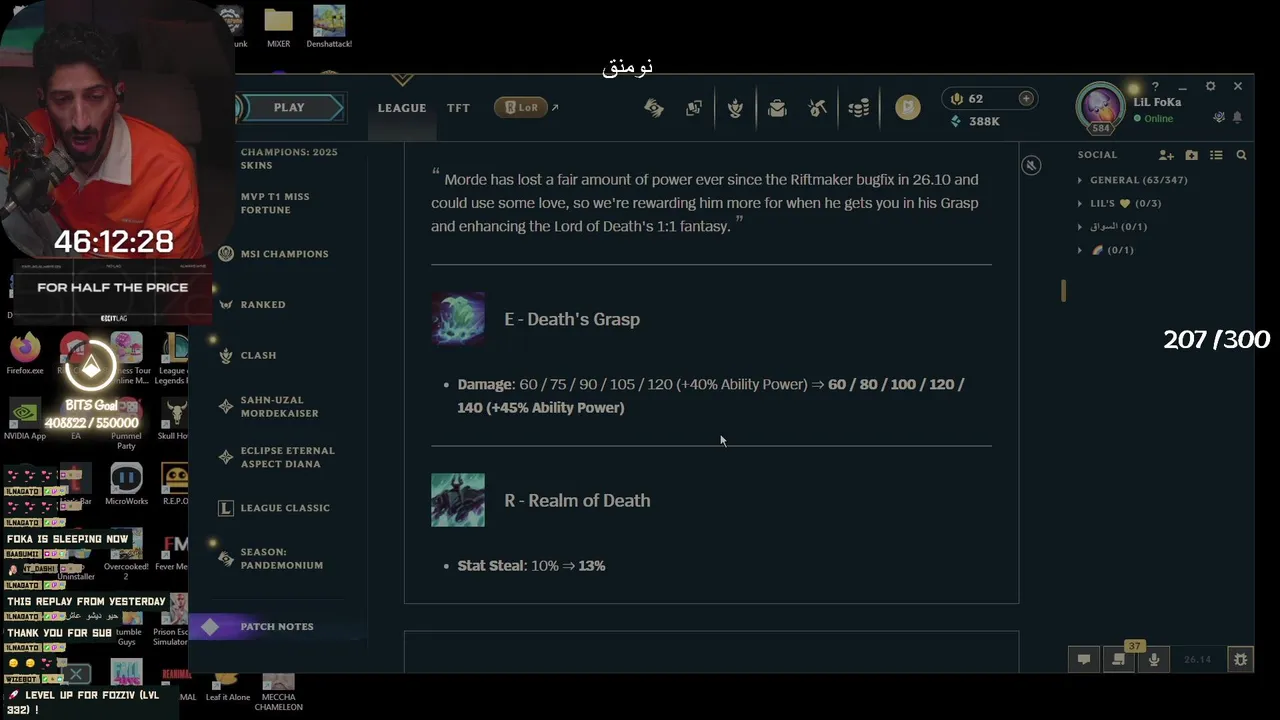
Task: Select SEASON: PANDEMONIUM in the side menu
Action: 281,558
